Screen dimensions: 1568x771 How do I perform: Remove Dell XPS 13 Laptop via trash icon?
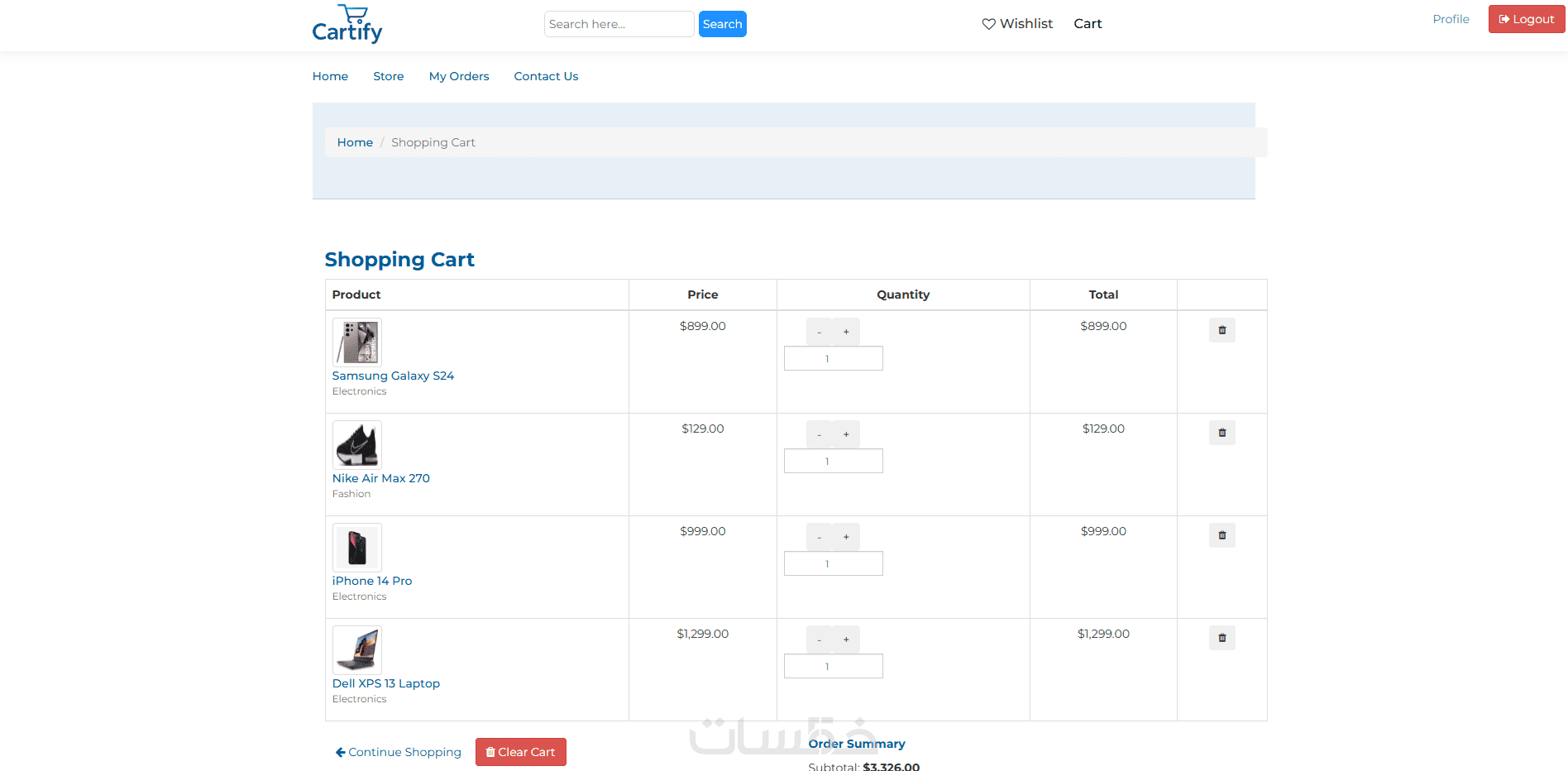[1221, 638]
